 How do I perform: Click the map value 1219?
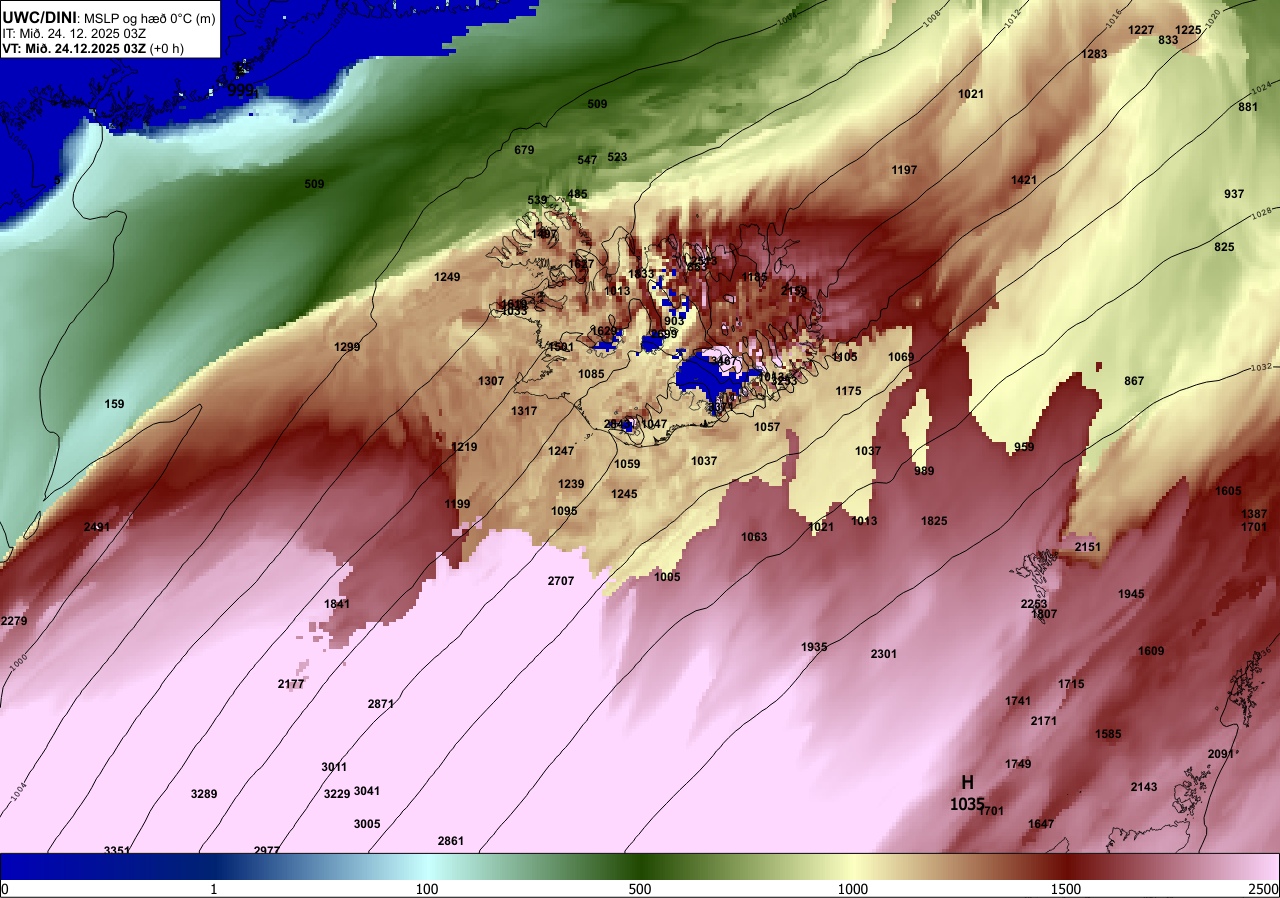[x=464, y=447]
